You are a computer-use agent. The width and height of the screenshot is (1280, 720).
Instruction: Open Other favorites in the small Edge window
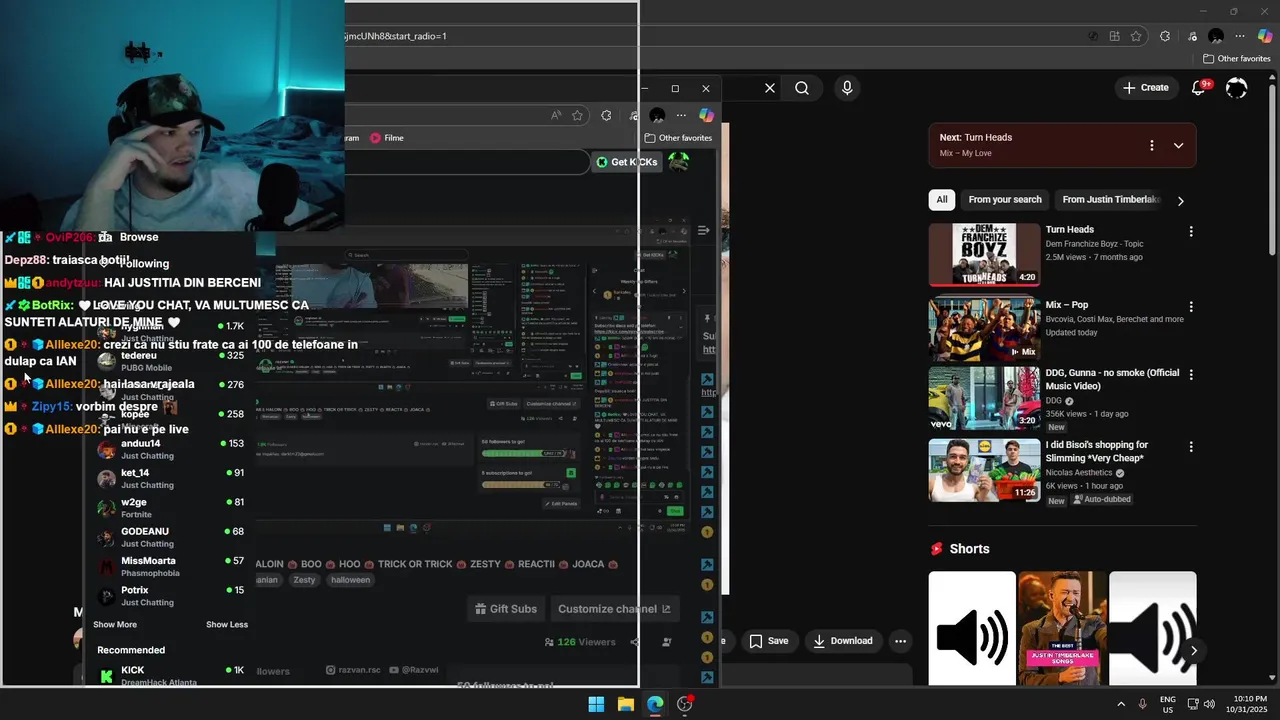[x=678, y=138]
